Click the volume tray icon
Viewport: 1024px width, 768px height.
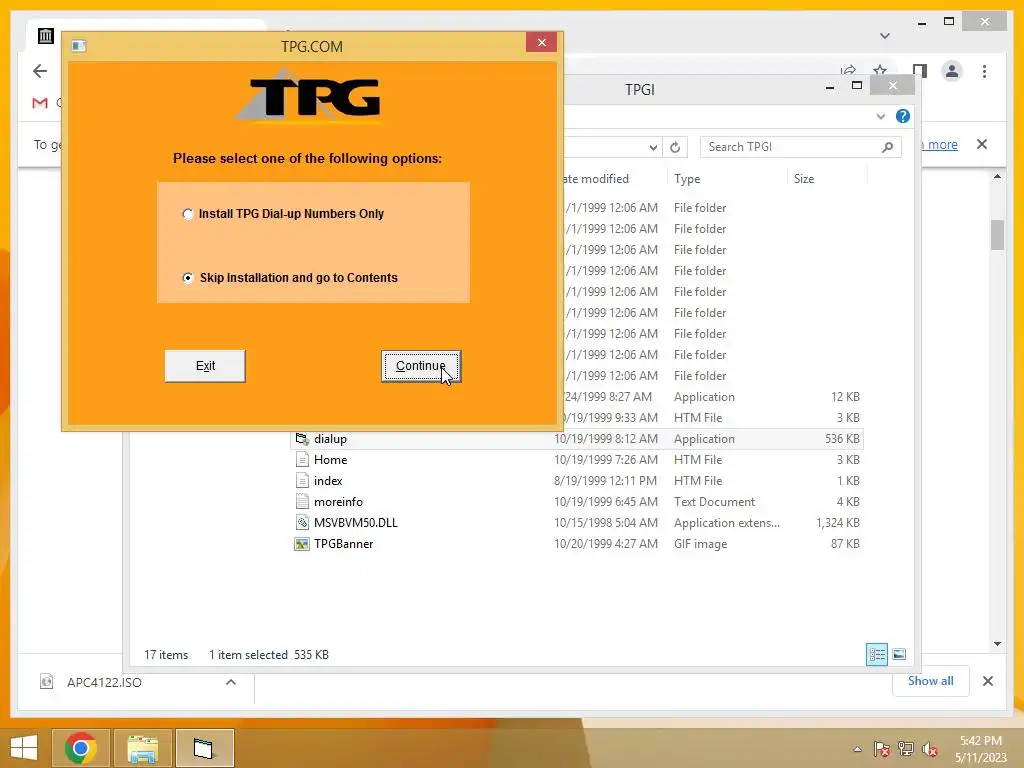[x=929, y=749]
